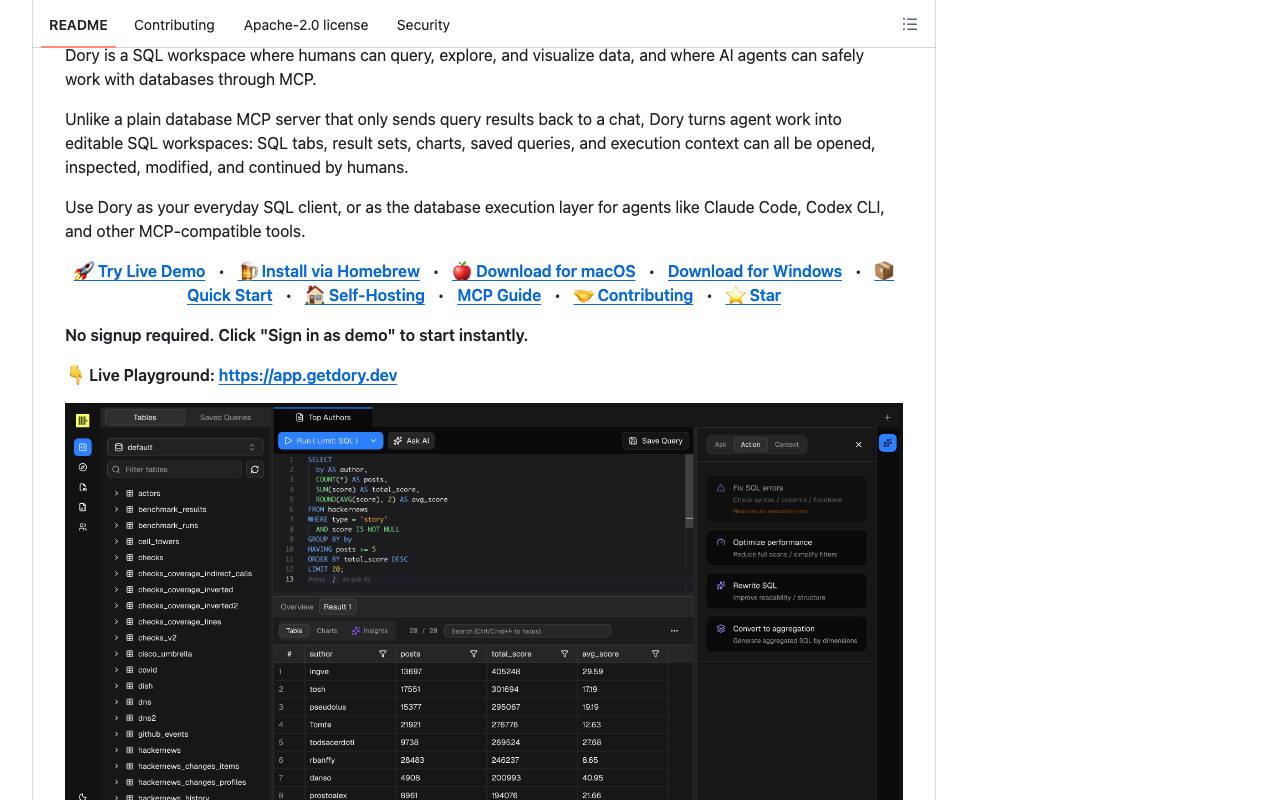This screenshot has height=800, width=1280.
Task: Close the AI action panel with the X
Action: pos(858,444)
